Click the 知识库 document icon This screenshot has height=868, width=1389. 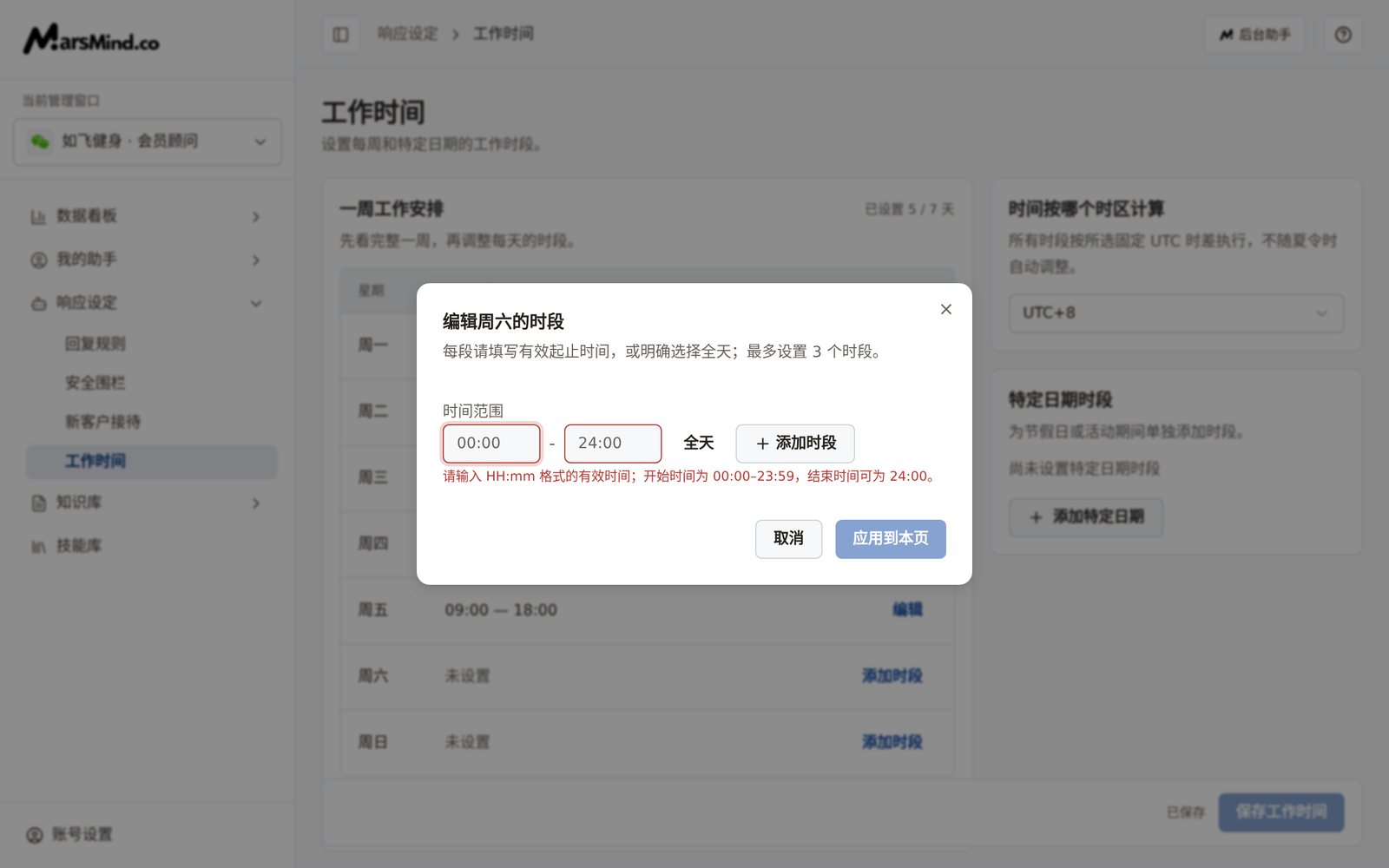(x=38, y=503)
